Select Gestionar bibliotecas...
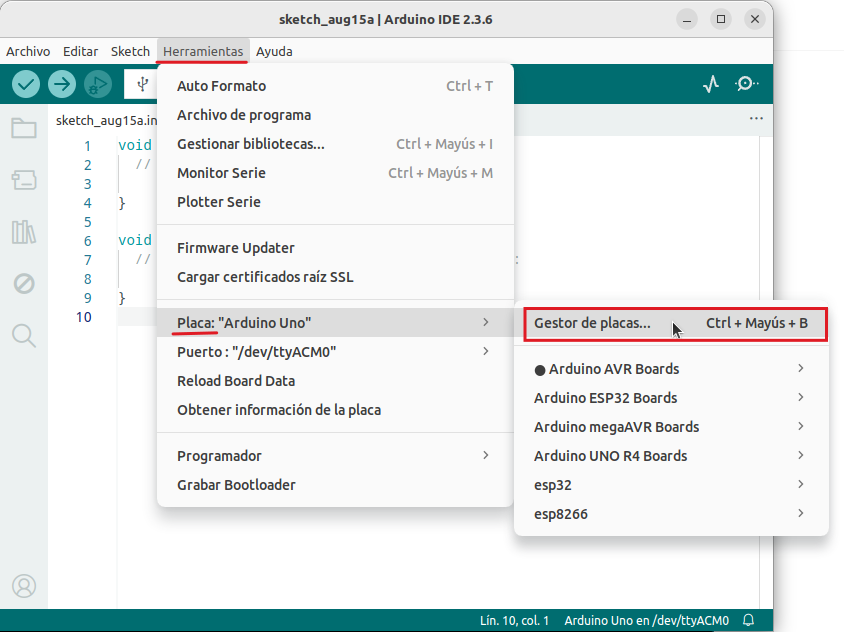844x632 pixels. pos(335,144)
